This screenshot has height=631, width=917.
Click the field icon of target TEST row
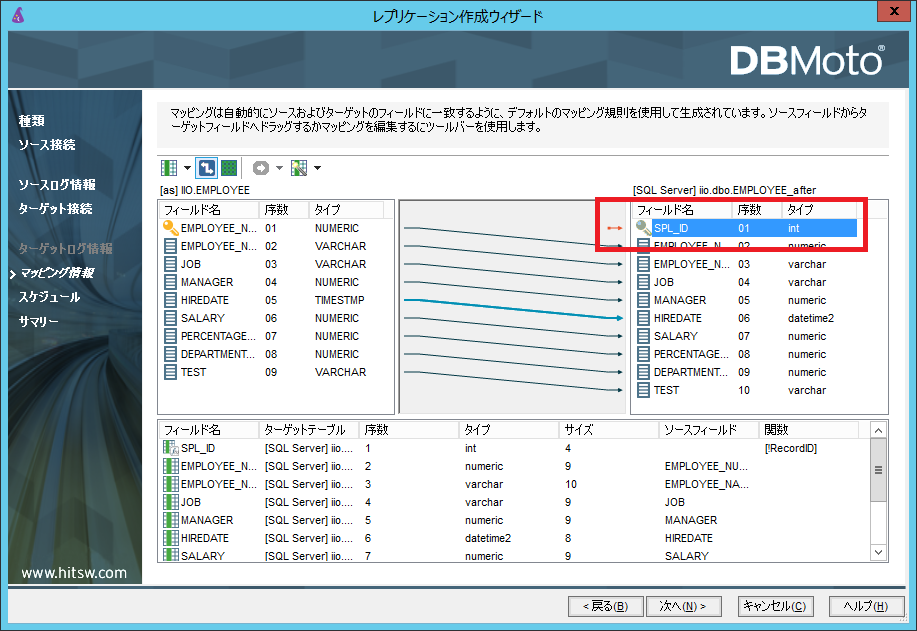(643, 390)
